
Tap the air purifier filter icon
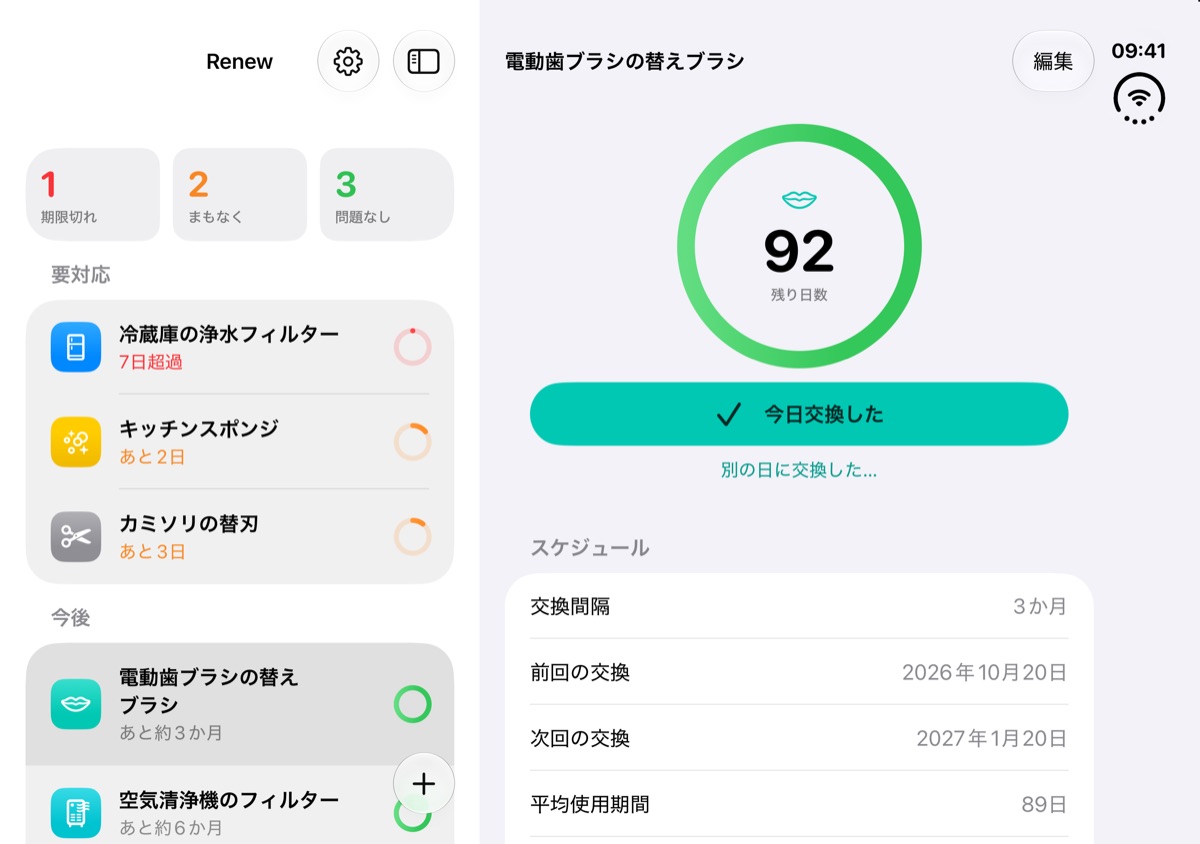(x=76, y=813)
